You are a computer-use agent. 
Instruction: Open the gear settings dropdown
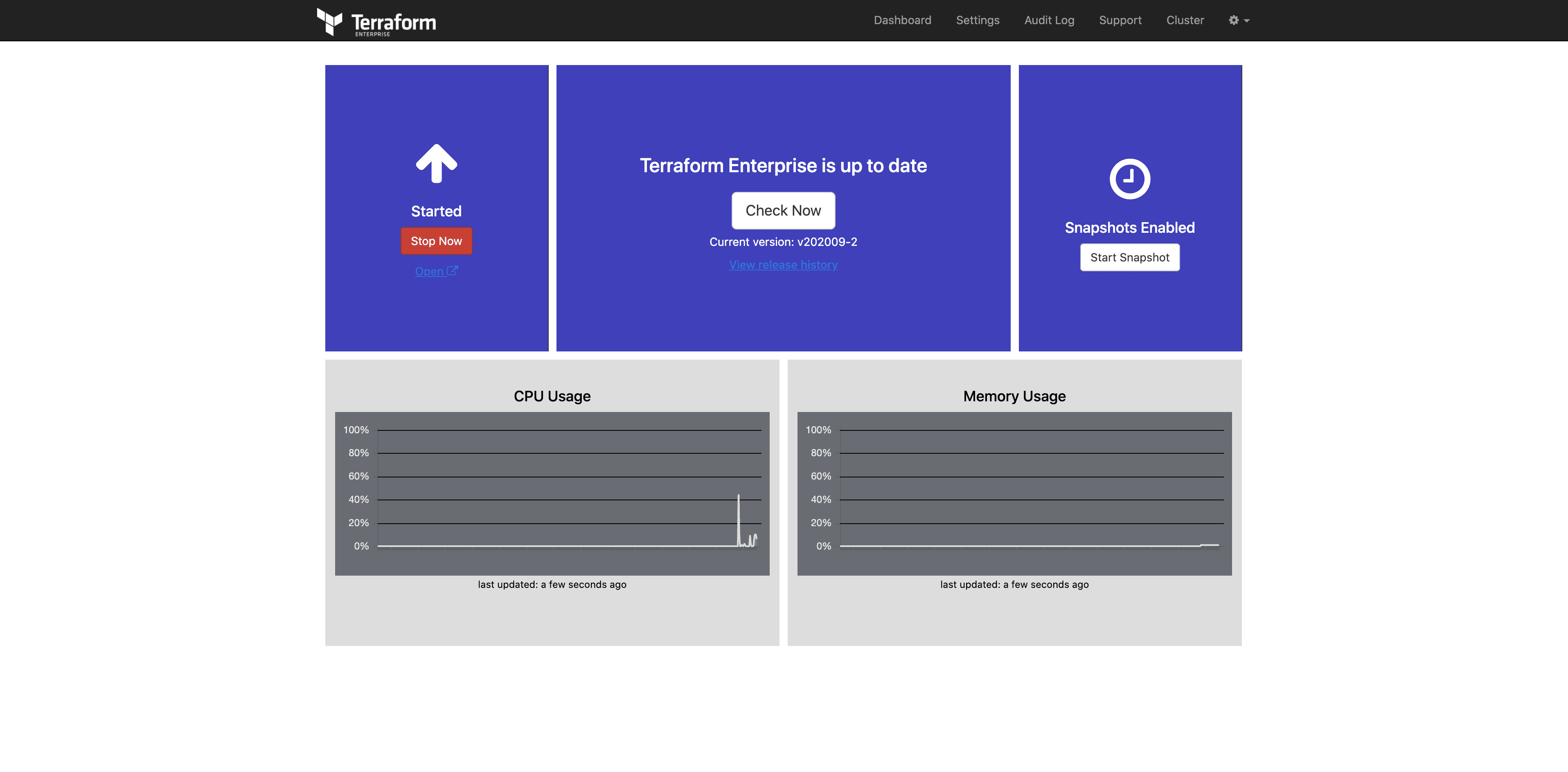click(x=1238, y=20)
